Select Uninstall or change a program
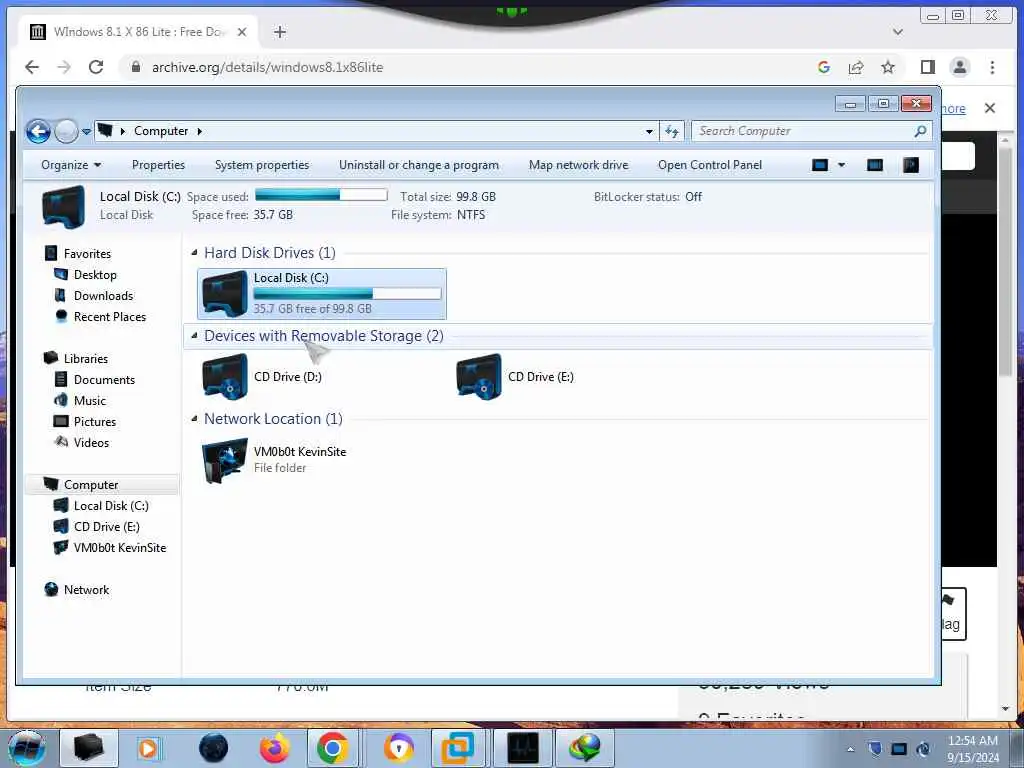 tap(419, 165)
